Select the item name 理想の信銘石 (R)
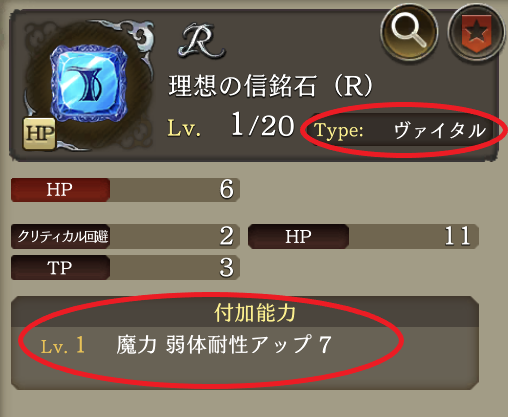Screen dimensions: 508x417 270,86
